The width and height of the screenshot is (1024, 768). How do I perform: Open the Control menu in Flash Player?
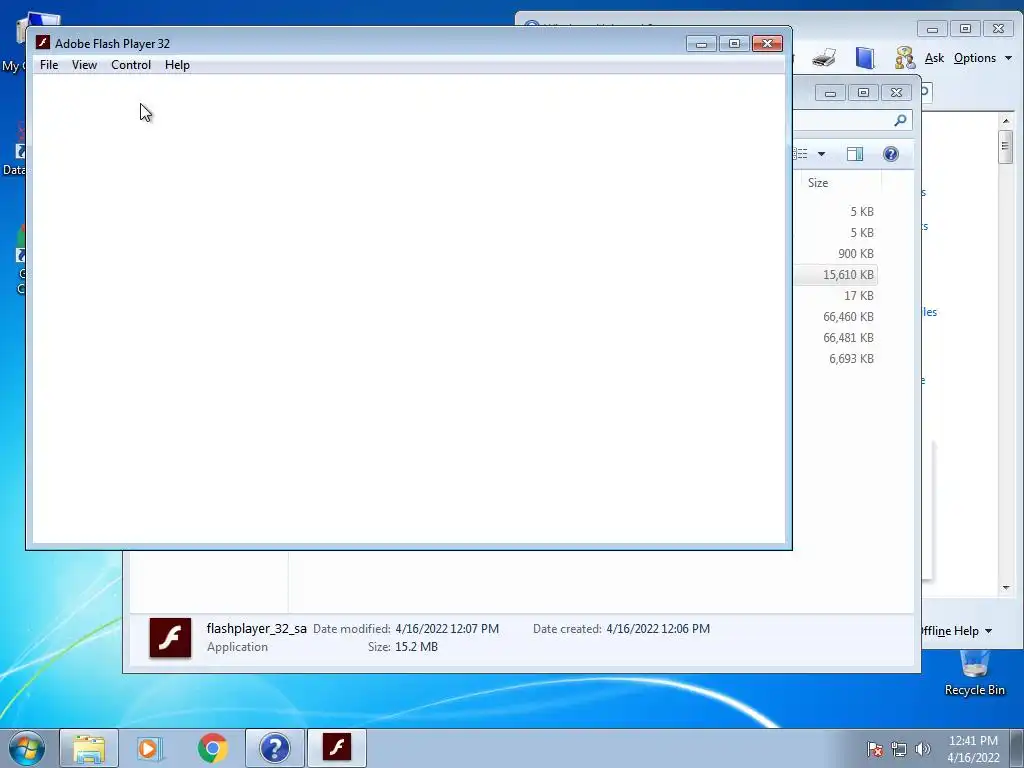pyautogui.click(x=131, y=65)
